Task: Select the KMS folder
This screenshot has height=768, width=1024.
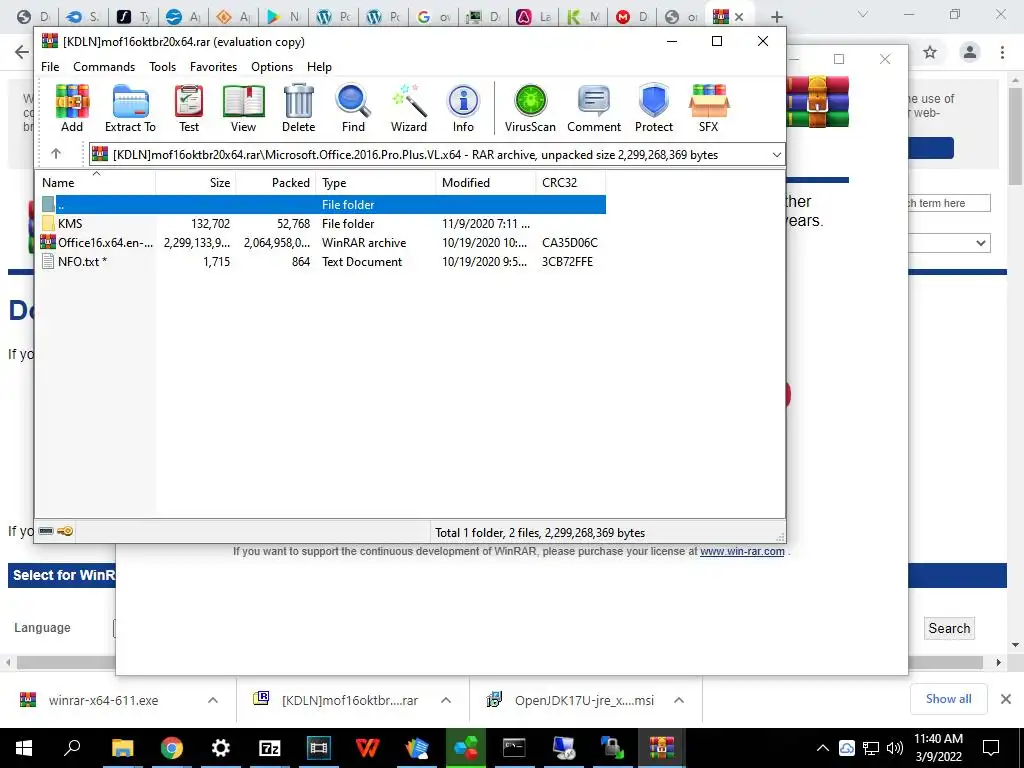Action: point(323,223)
